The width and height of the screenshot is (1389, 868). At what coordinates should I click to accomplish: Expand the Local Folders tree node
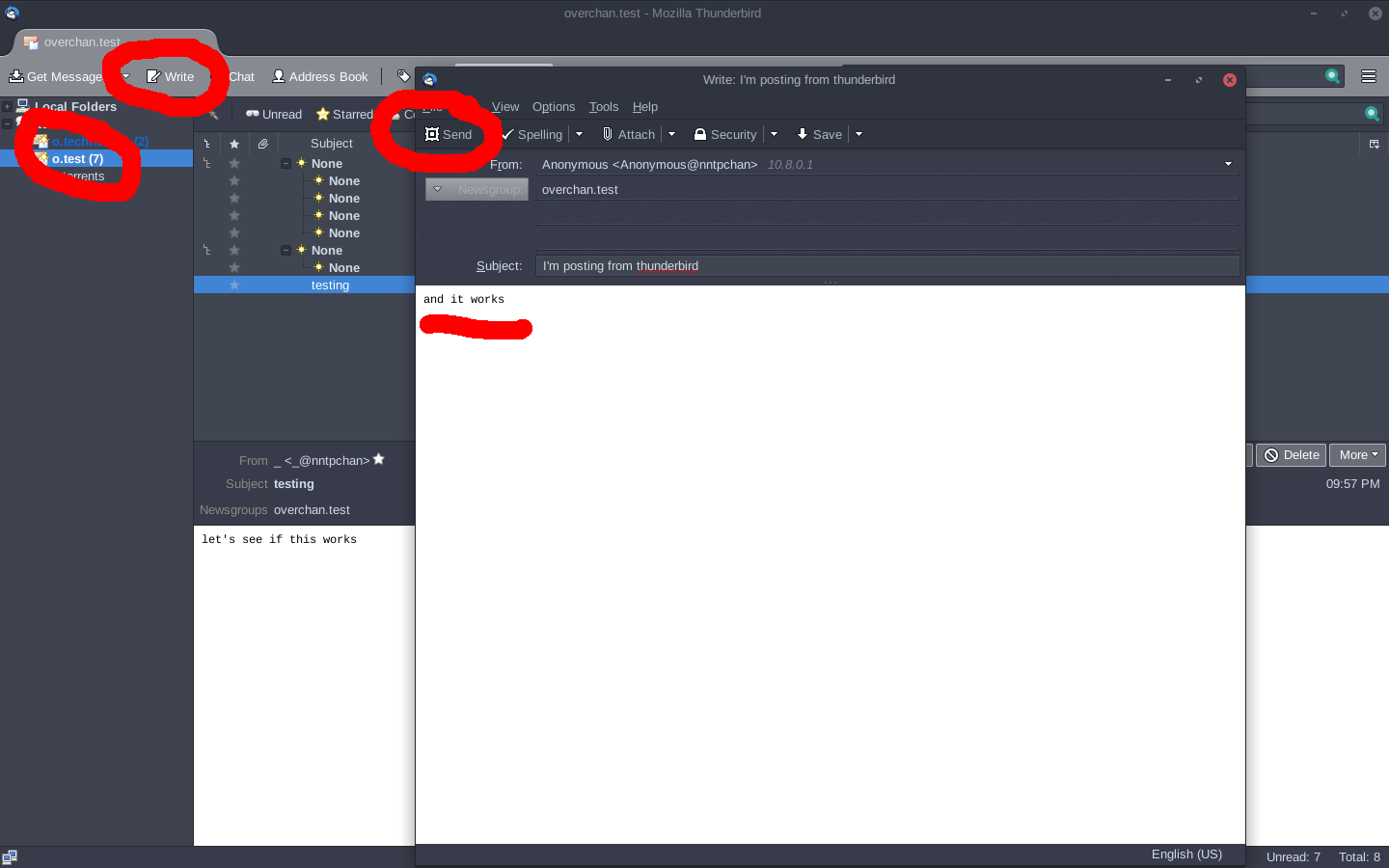(7, 106)
